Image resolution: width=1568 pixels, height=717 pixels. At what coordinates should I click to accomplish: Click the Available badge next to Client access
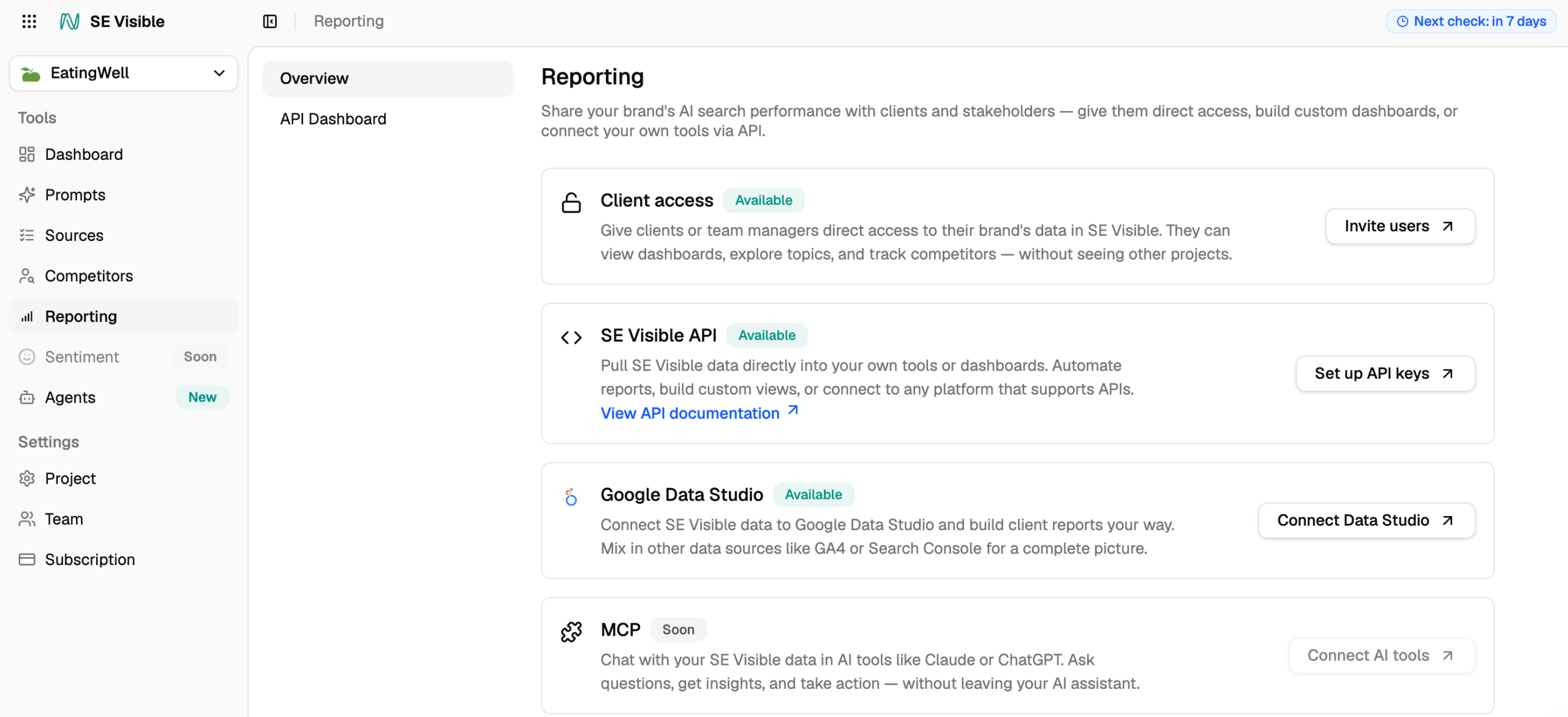click(763, 200)
